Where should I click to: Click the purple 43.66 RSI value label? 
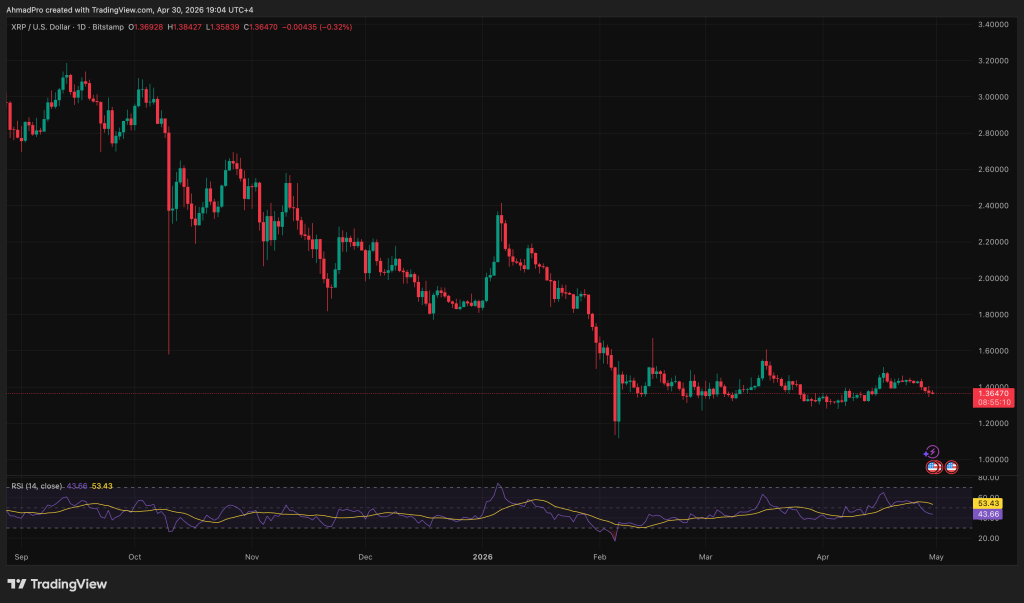point(989,514)
